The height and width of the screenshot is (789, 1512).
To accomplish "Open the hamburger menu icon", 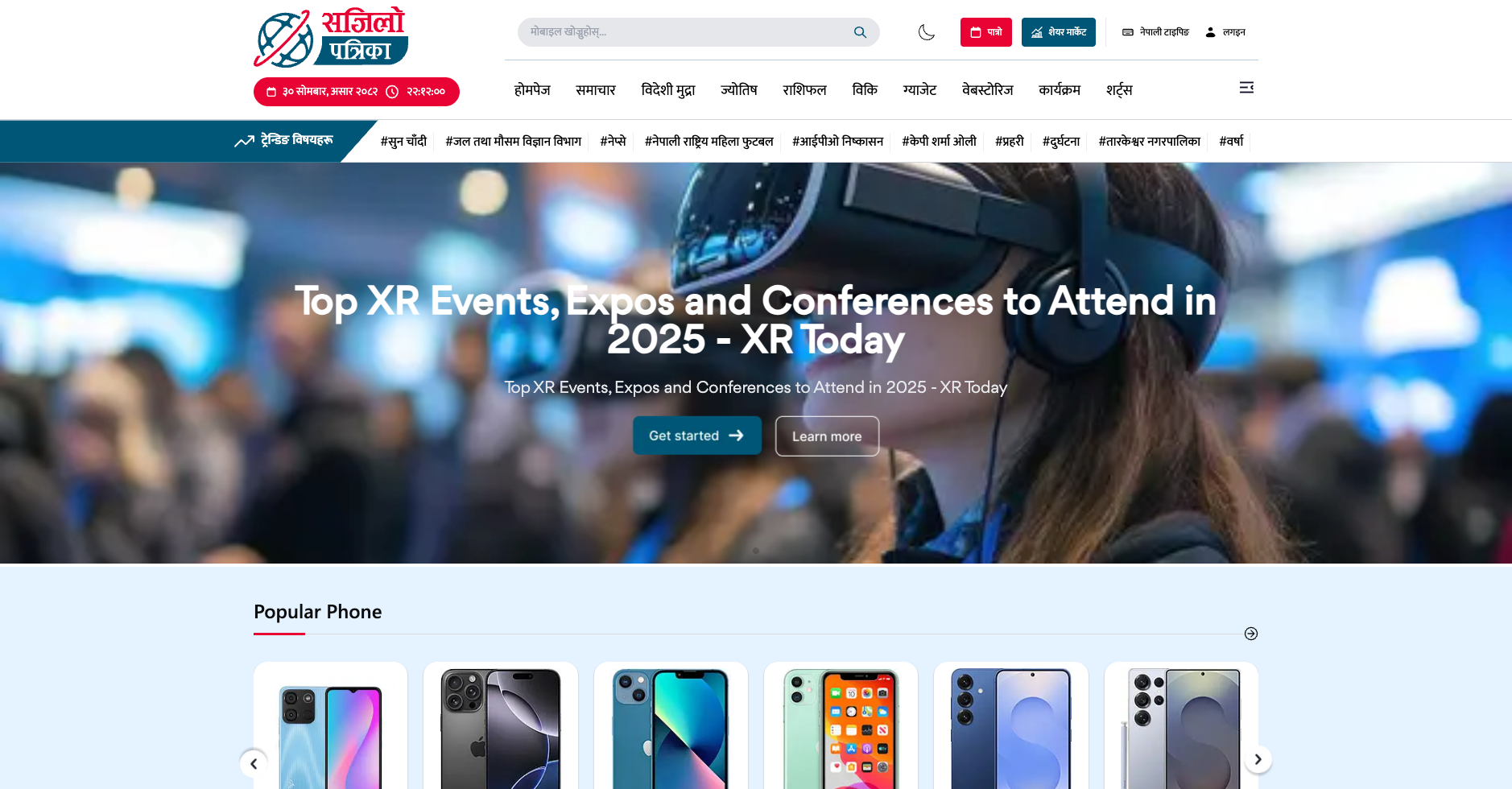I will click(x=1246, y=88).
